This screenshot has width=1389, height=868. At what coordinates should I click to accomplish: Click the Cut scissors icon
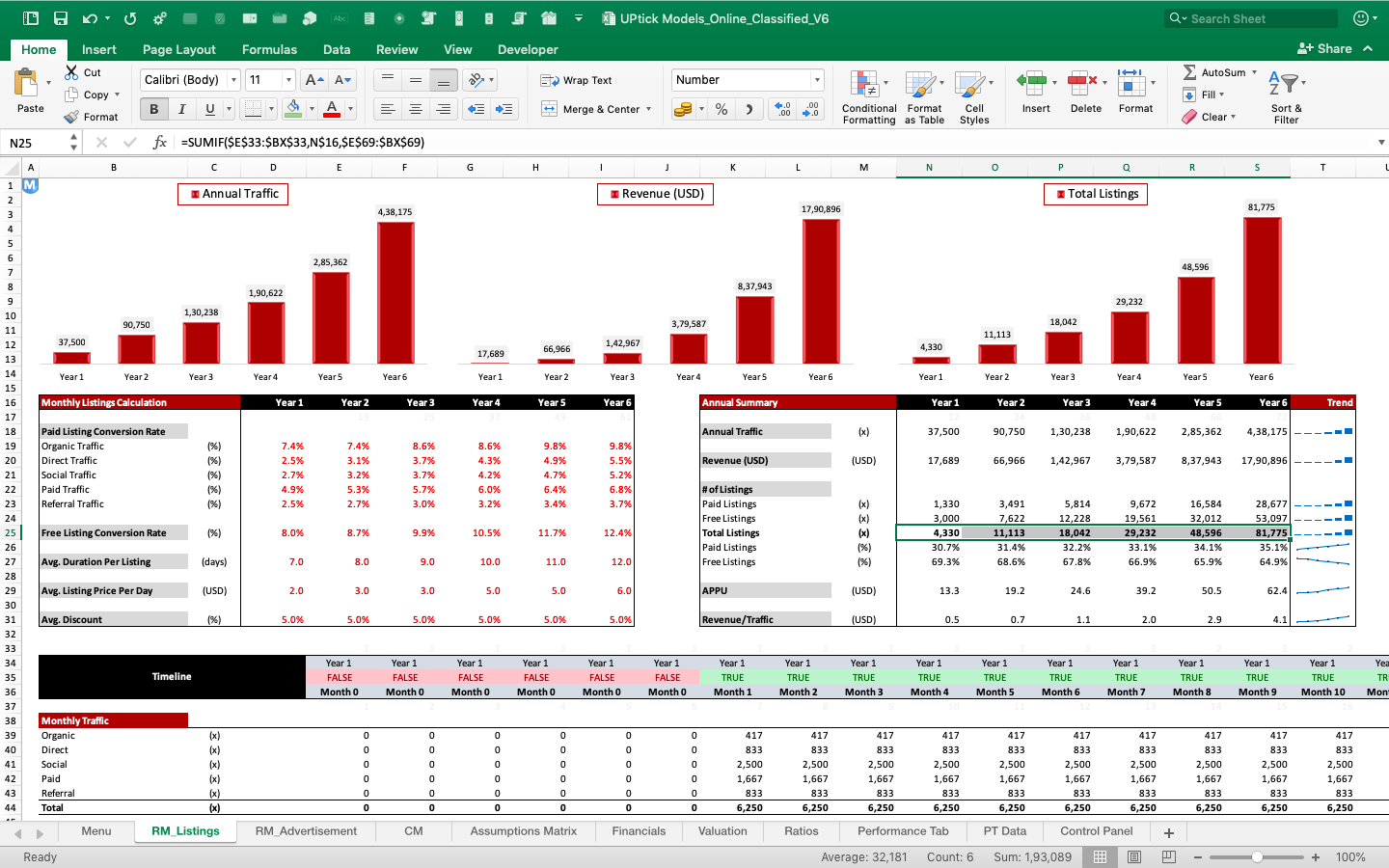point(71,72)
